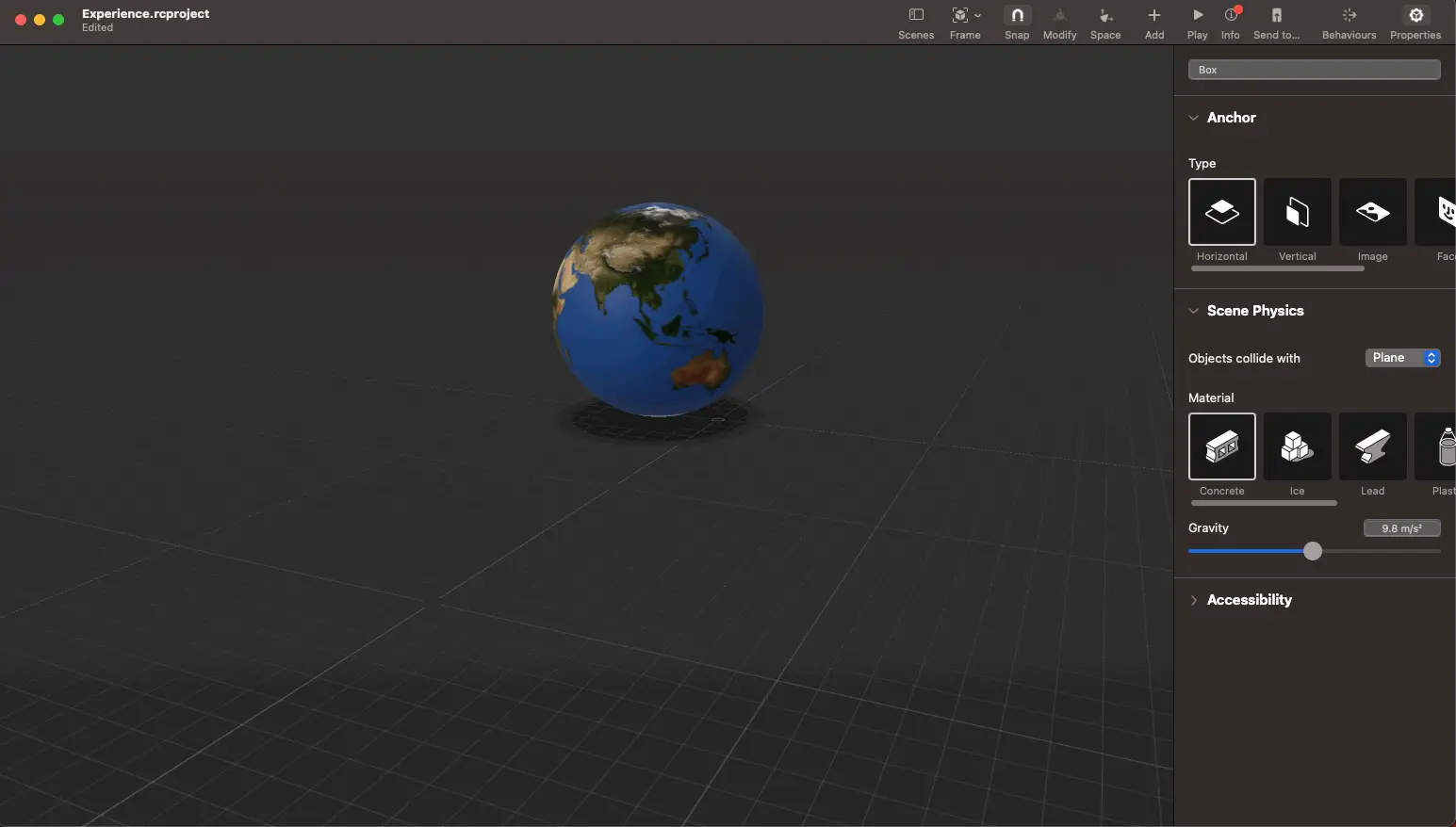Open the Frame menu chevron
Image resolution: width=1456 pixels, height=827 pixels.
[978, 14]
